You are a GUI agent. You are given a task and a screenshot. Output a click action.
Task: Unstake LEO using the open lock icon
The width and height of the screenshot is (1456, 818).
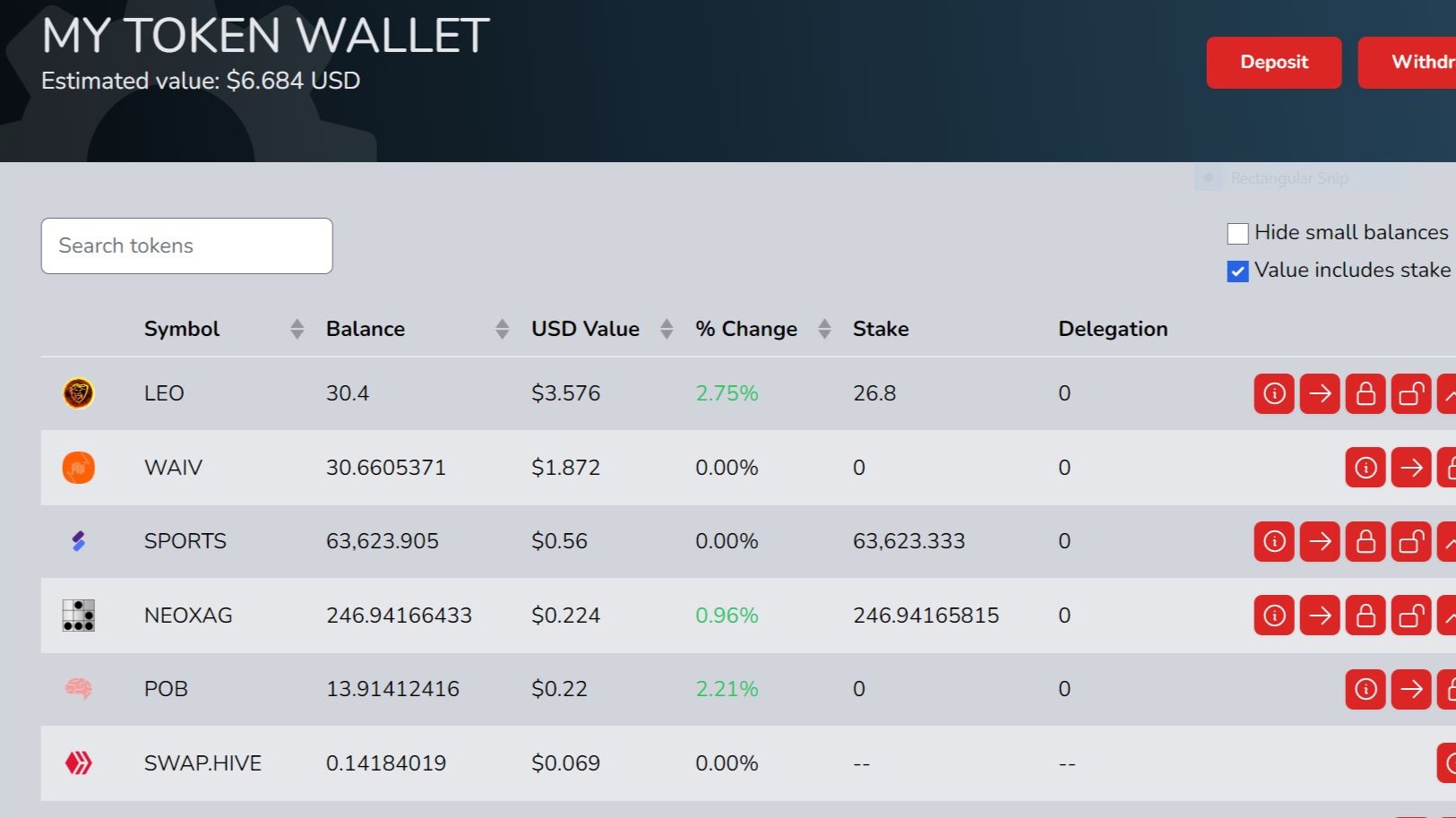(1411, 393)
